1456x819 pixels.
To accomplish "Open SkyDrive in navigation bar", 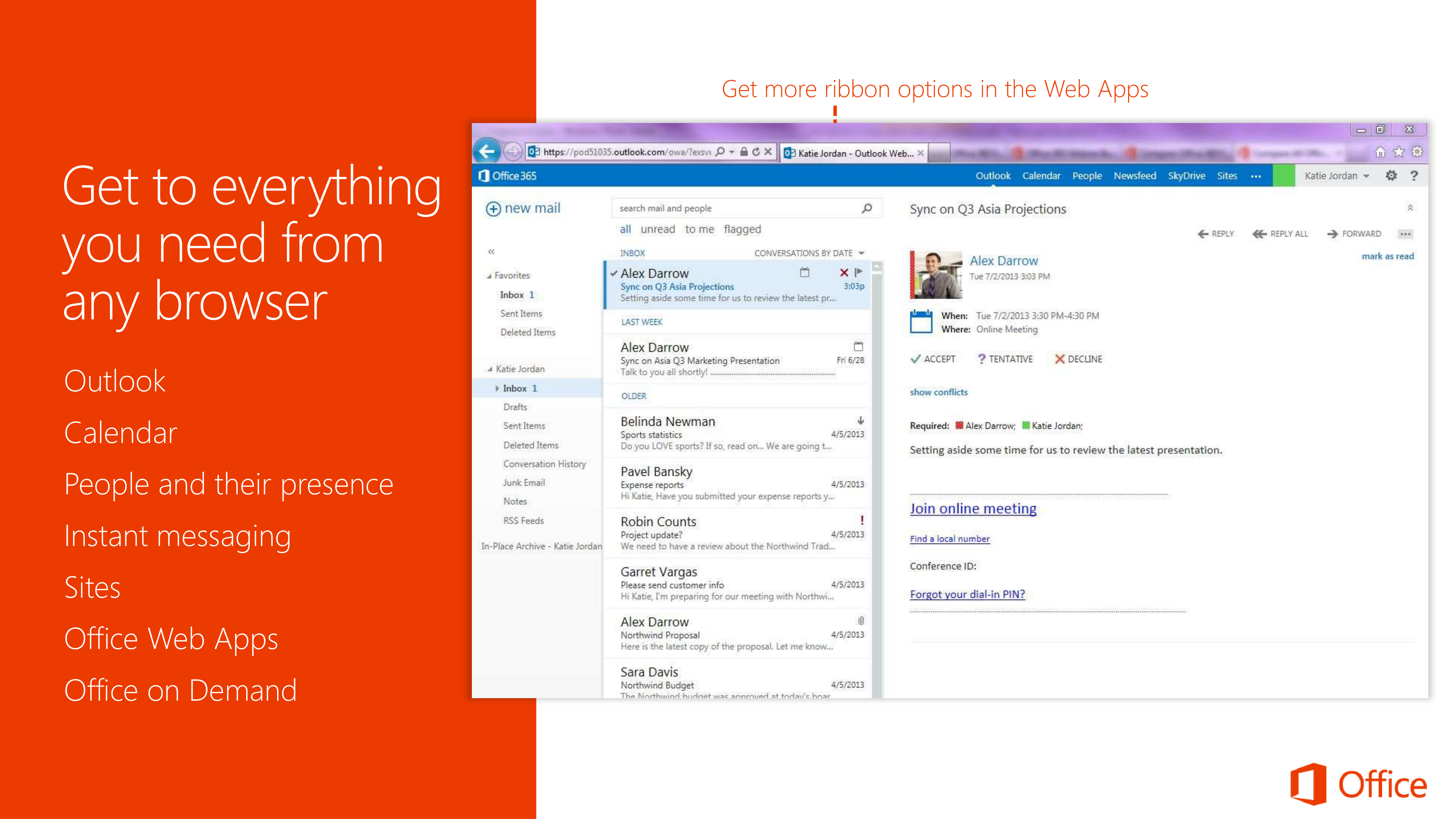I will click(x=1187, y=176).
